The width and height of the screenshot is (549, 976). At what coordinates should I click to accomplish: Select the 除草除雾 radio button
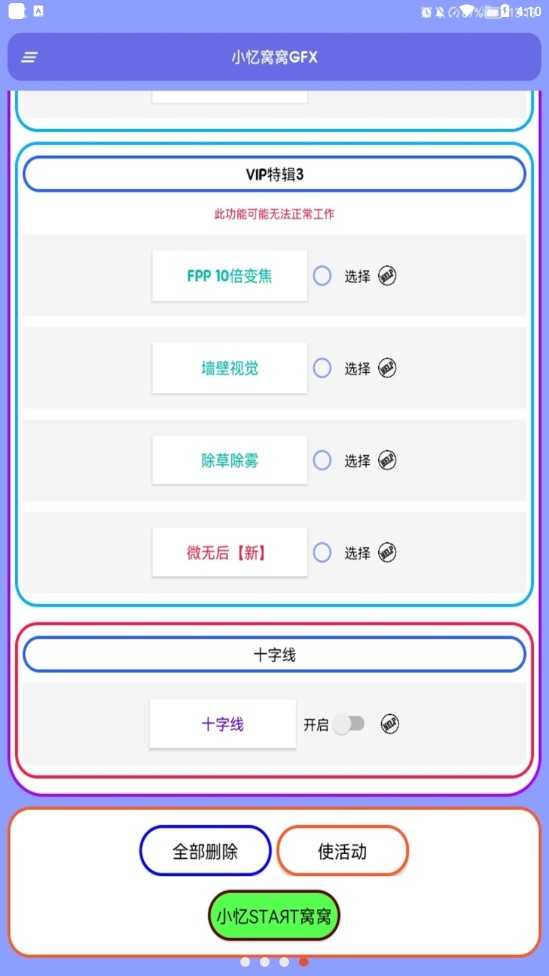322,460
